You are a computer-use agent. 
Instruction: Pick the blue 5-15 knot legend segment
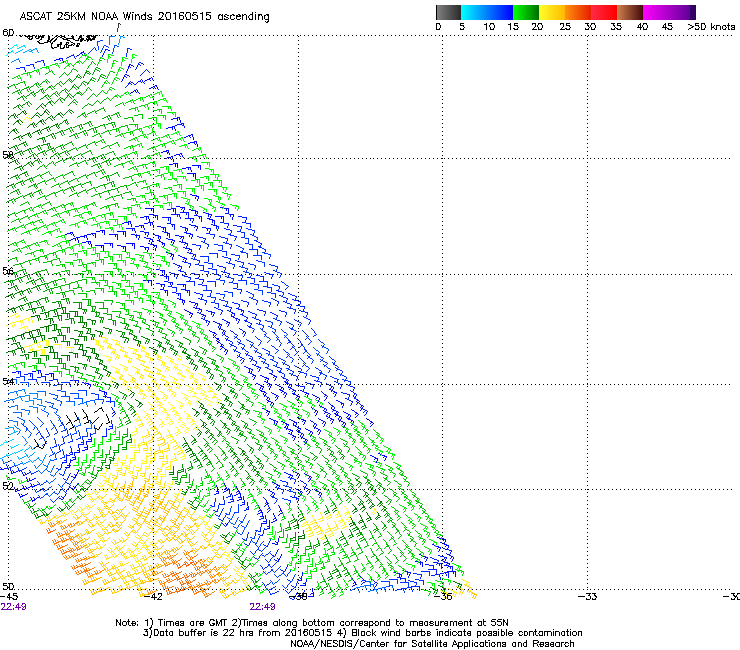[x=487, y=12]
